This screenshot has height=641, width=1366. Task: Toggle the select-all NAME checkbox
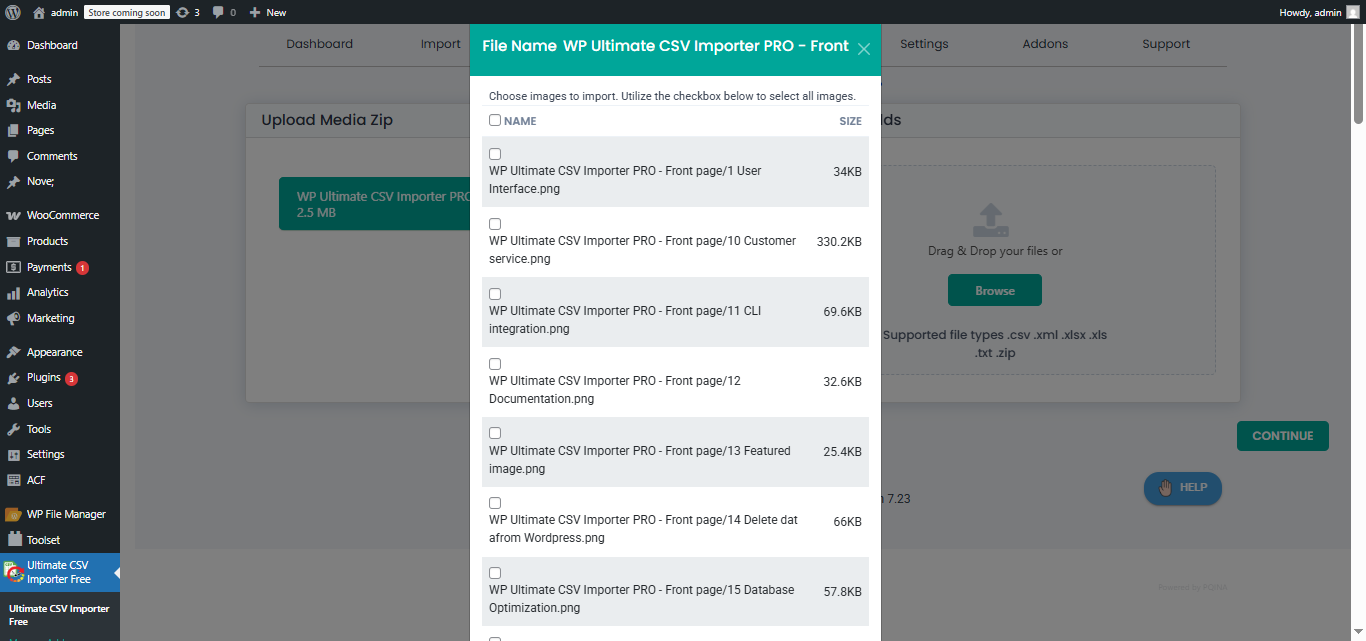pos(495,121)
